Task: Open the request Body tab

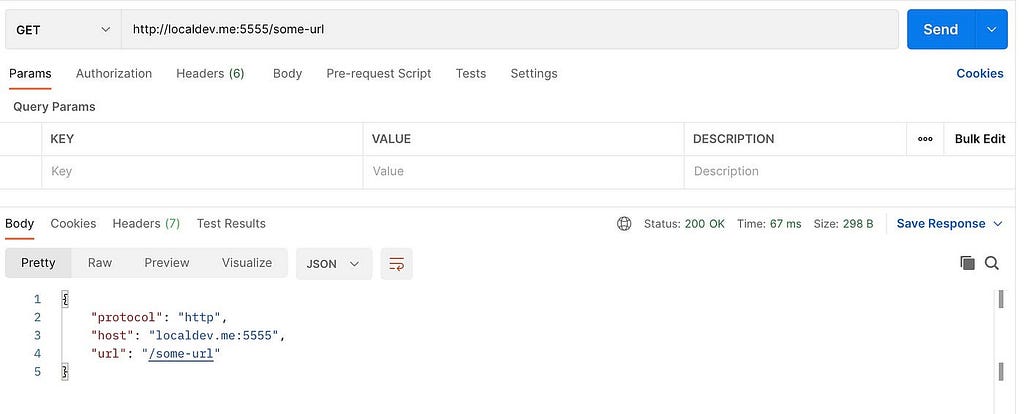Action: click(x=287, y=74)
